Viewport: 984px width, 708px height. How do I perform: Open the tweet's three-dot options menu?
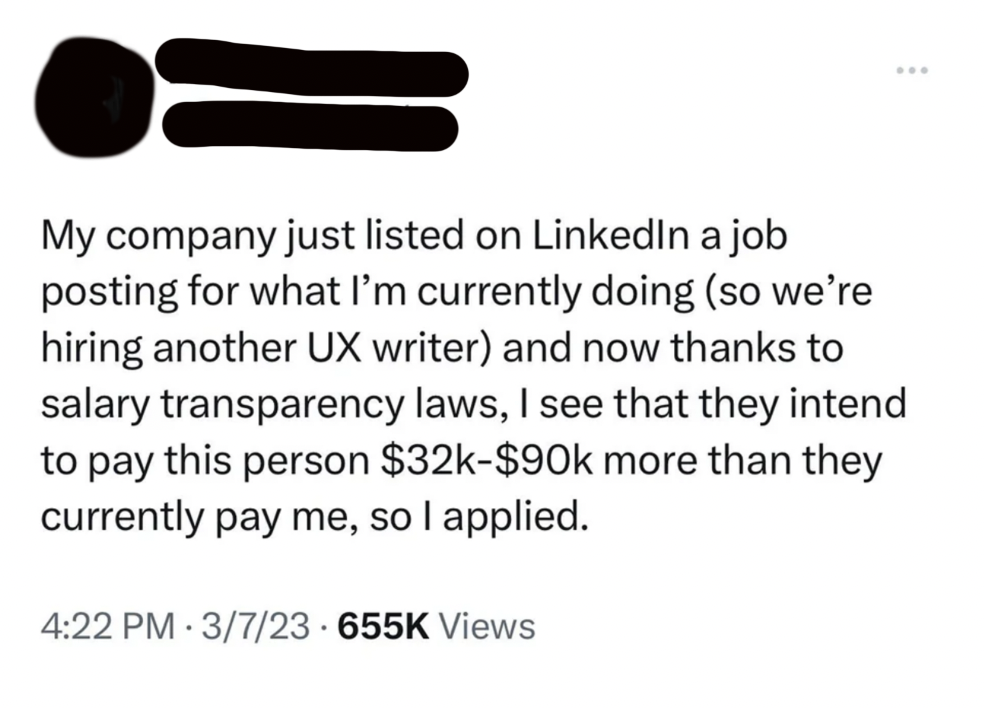[x=912, y=68]
